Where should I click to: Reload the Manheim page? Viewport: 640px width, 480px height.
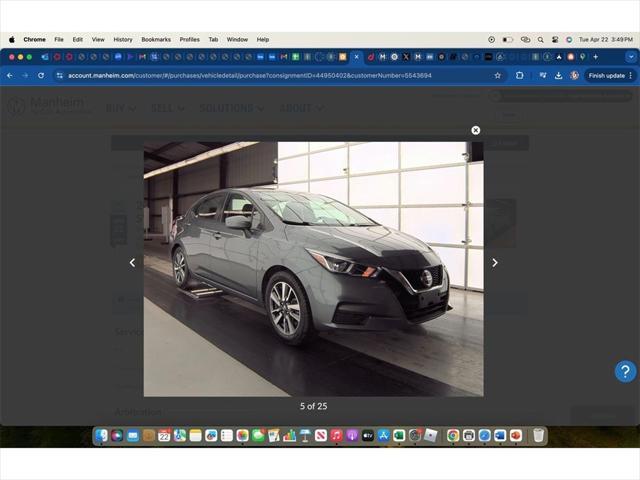41,76
